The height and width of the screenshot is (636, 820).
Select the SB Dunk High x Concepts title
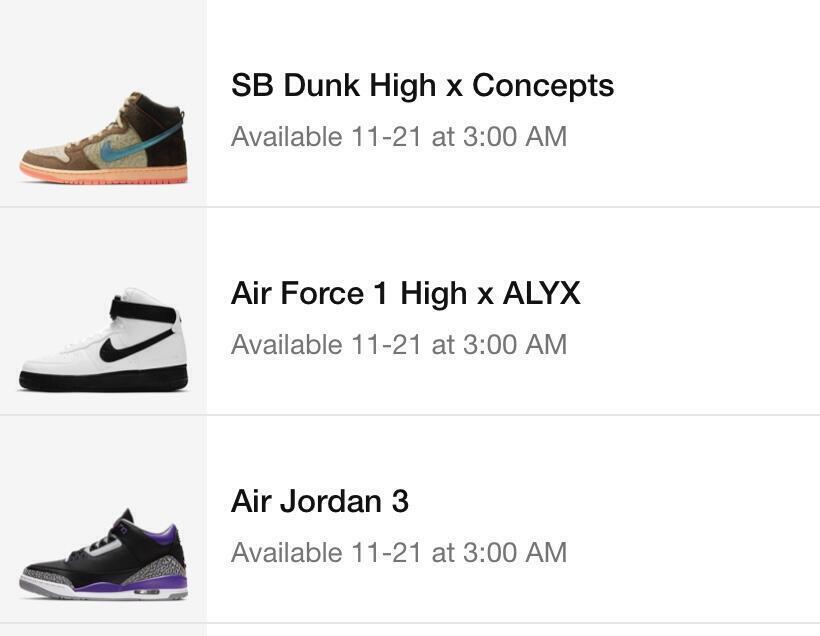(x=422, y=85)
